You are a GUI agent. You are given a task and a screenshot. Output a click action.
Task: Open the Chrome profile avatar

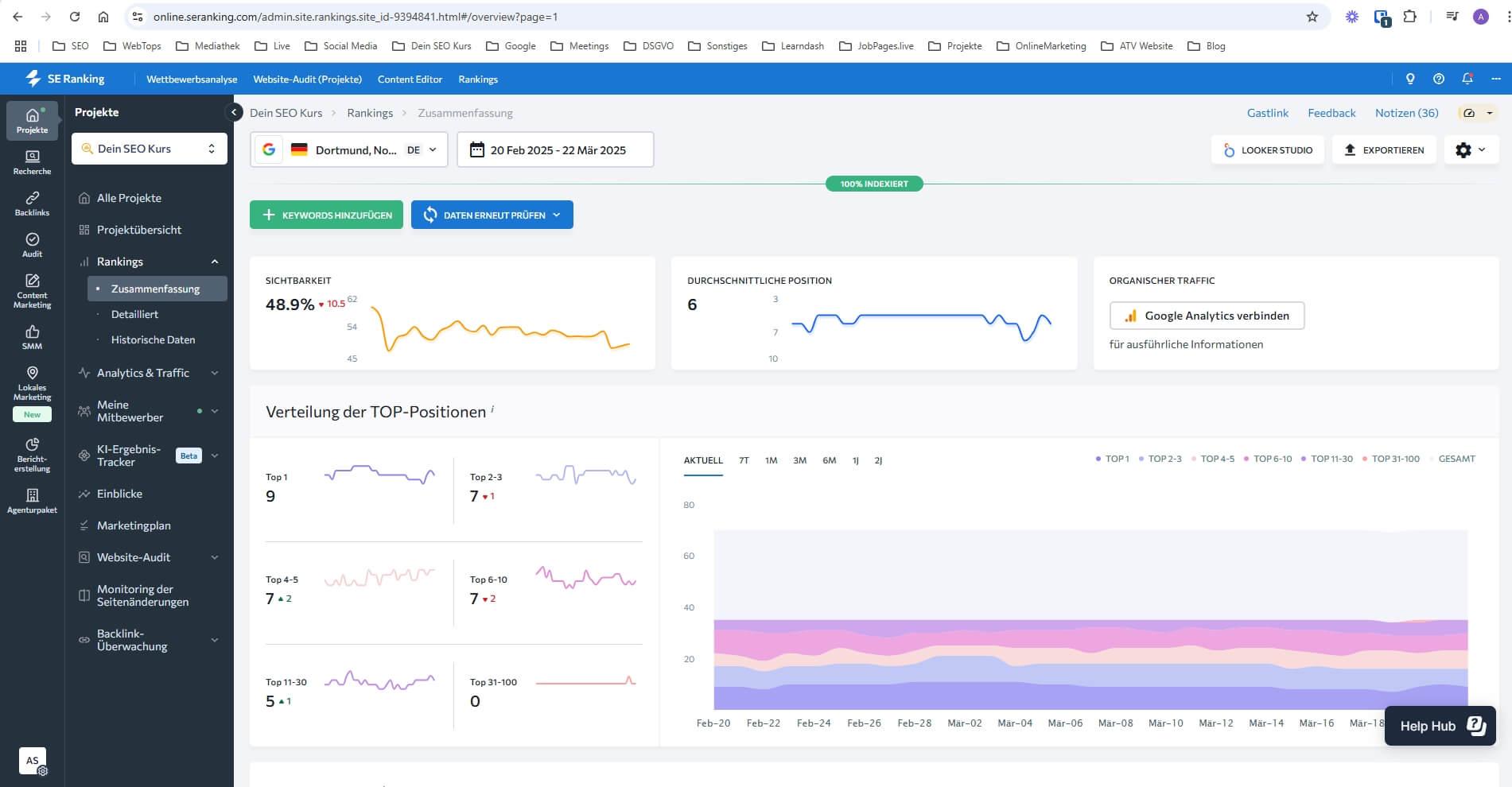pyautogui.click(x=1481, y=17)
